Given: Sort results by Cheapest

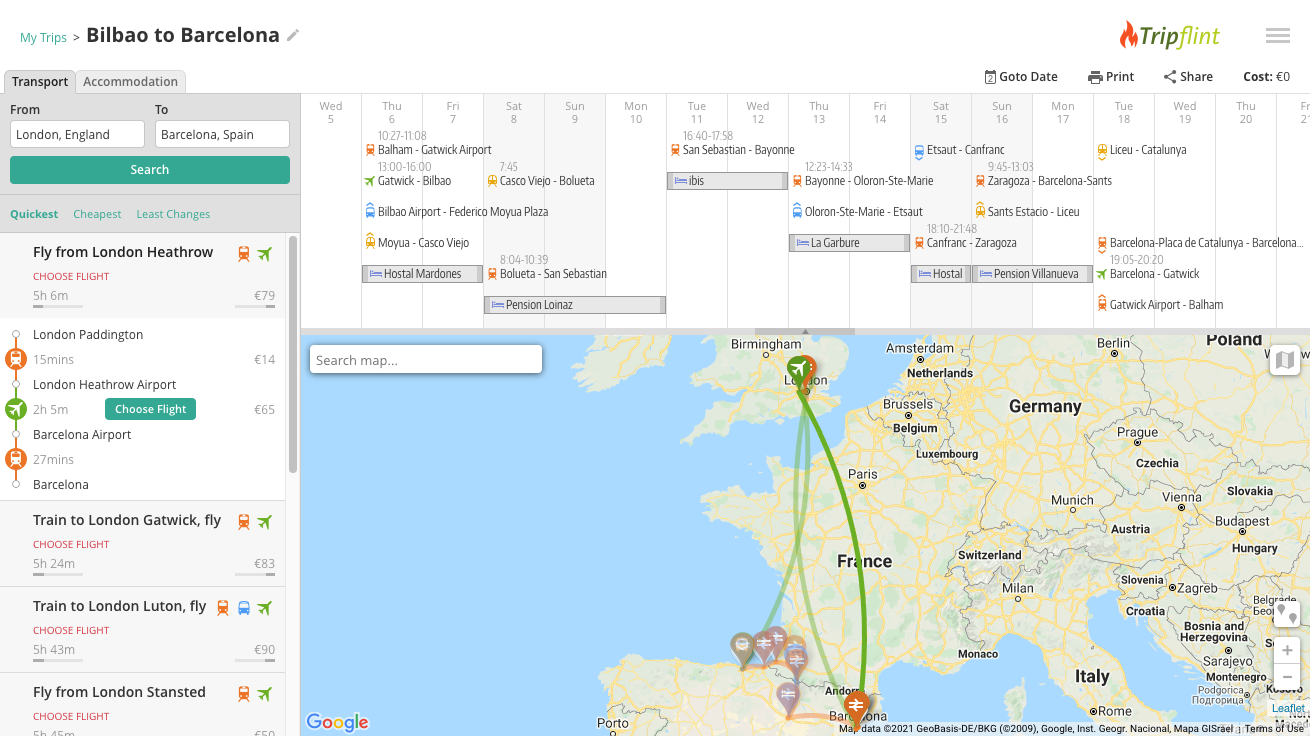Looking at the screenshot, I should pyautogui.click(x=97, y=214).
